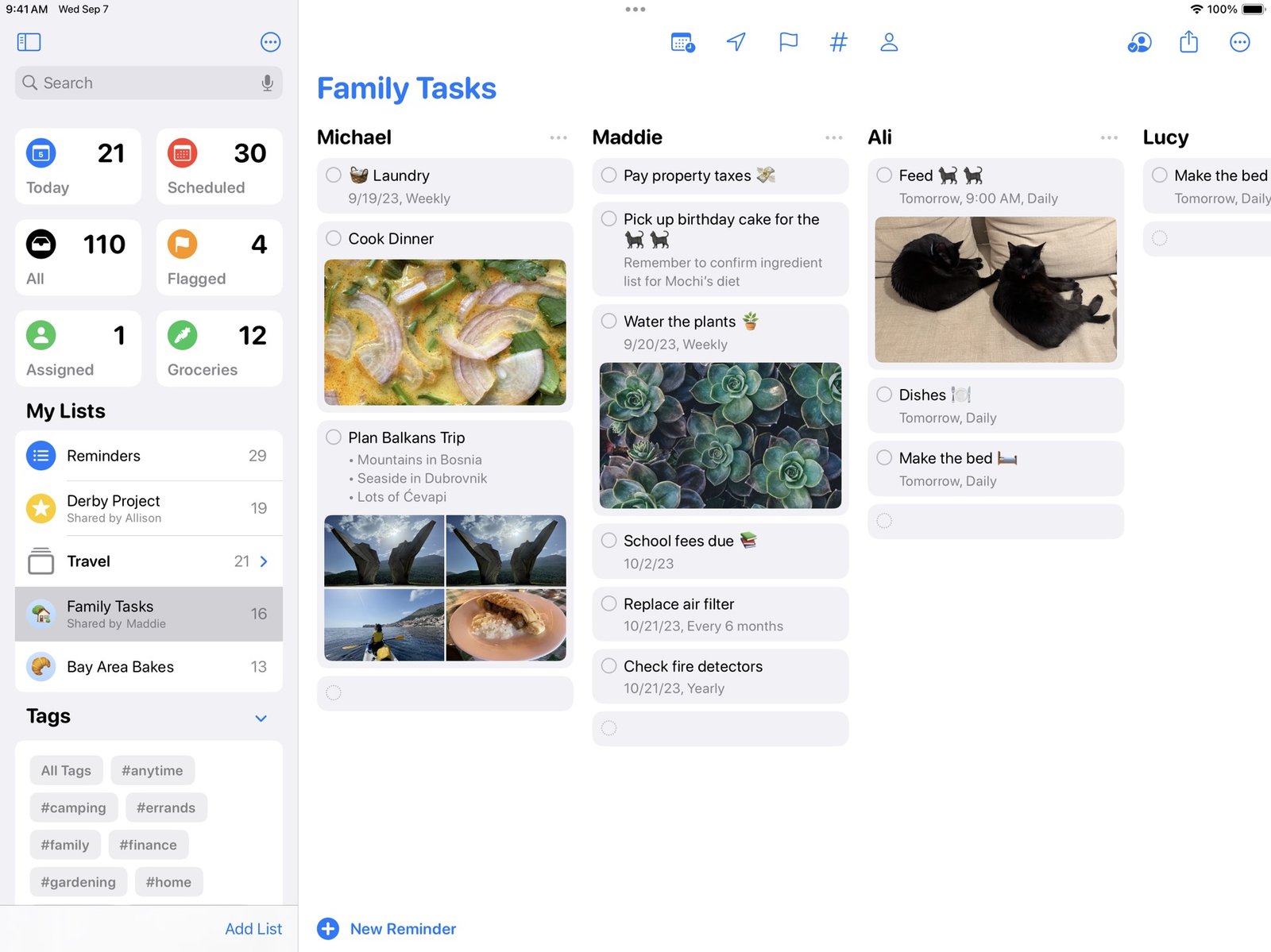This screenshot has height=952, width=1271.
Task: Select the Derby Project star icon
Action: tap(41, 508)
